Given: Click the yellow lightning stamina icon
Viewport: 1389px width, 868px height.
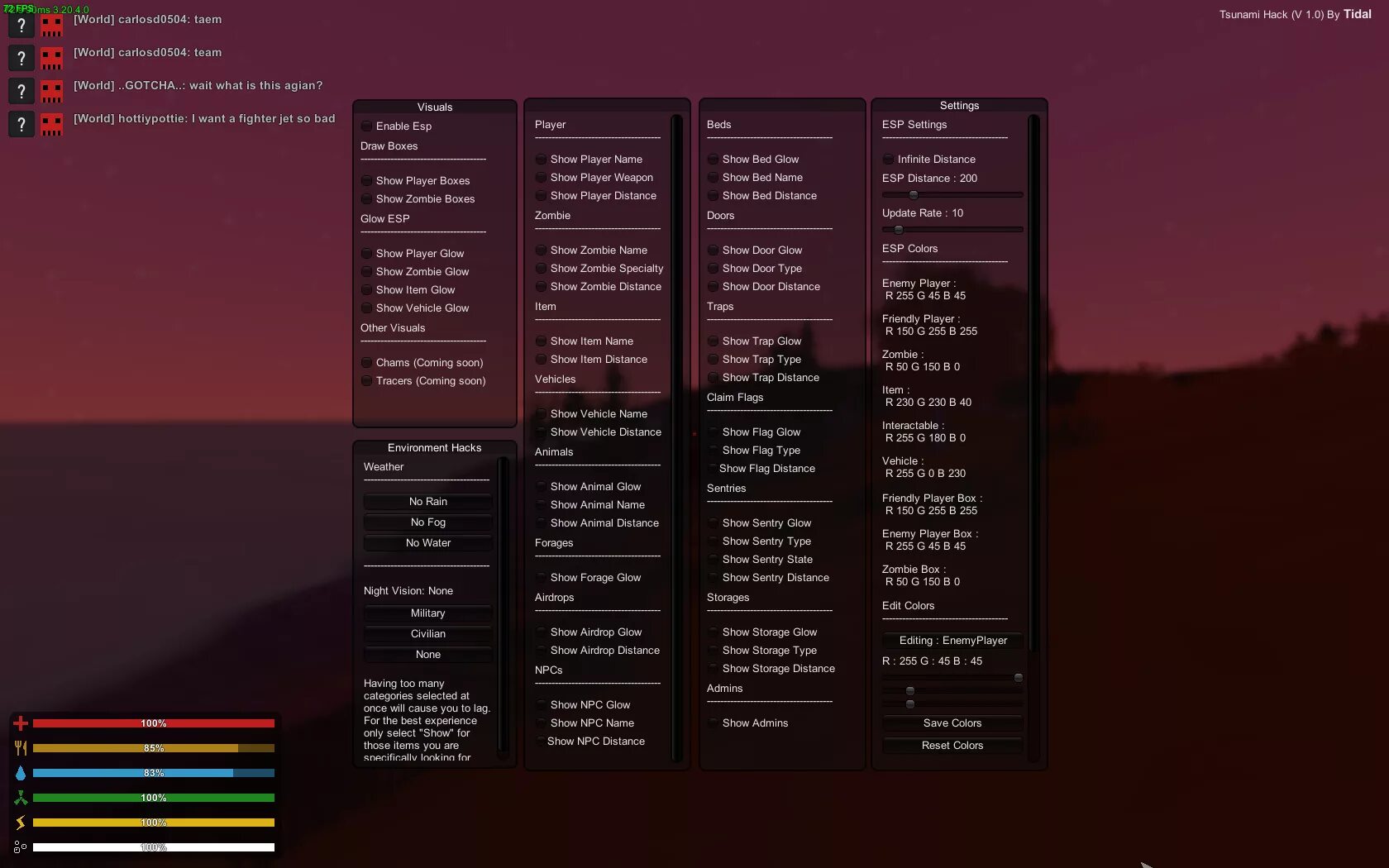Looking at the screenshot, I should [21, 823].
